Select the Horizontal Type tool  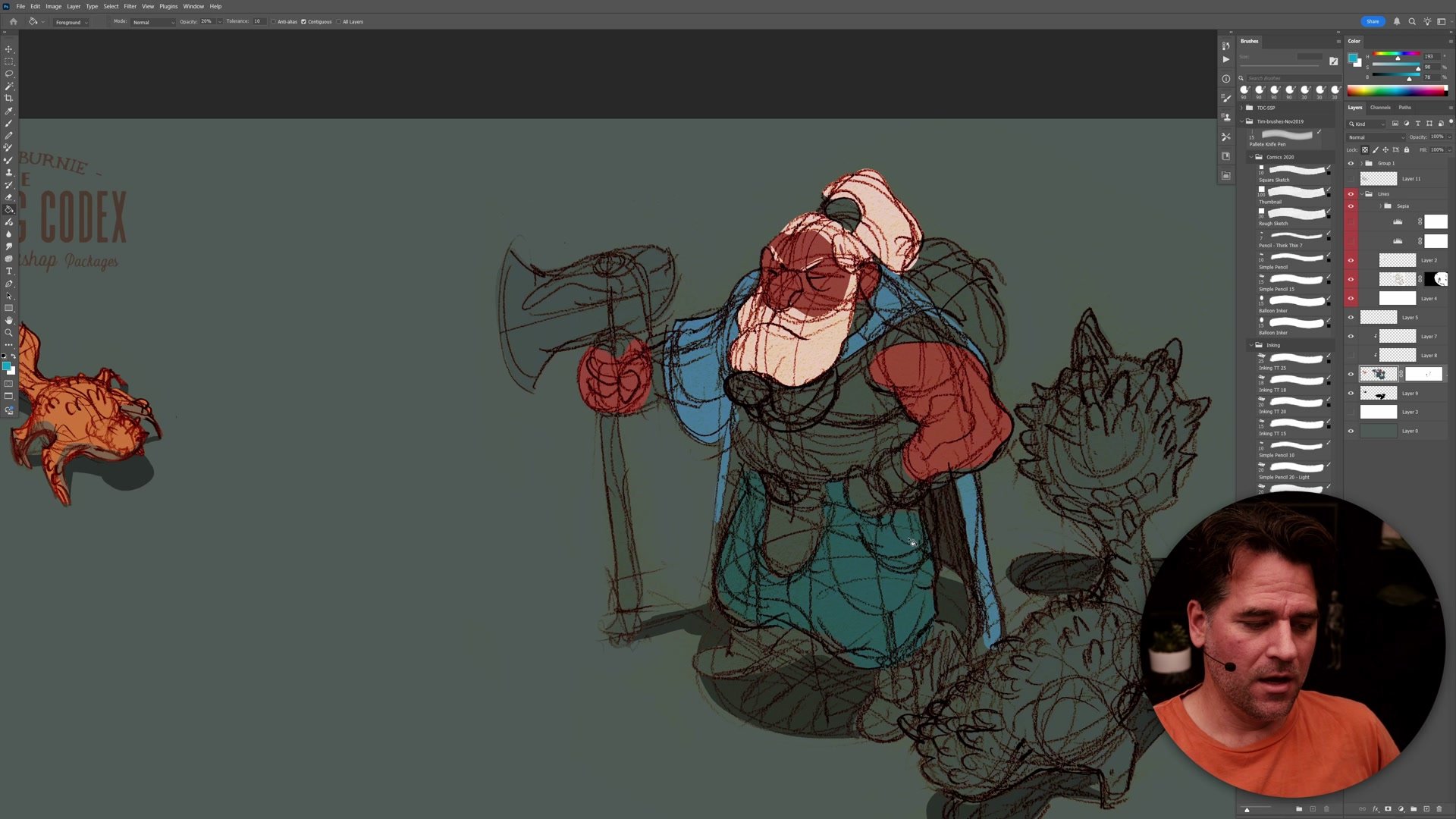tap(9, 271)
